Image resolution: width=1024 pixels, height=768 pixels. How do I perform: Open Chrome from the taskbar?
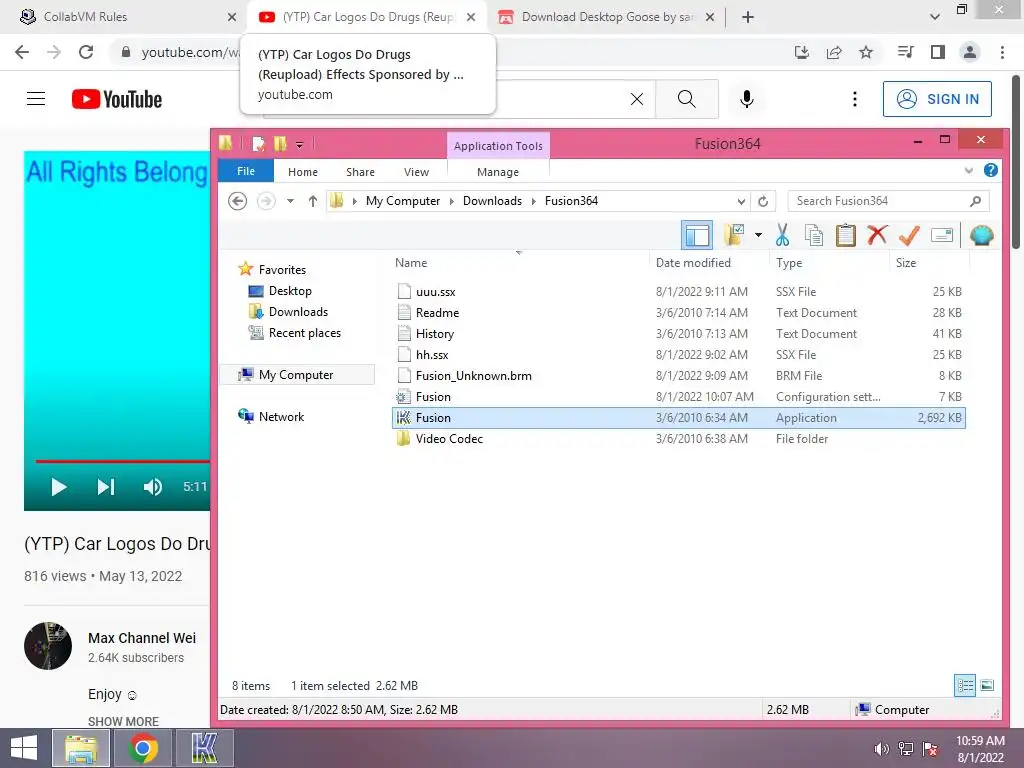click(143, 748)
